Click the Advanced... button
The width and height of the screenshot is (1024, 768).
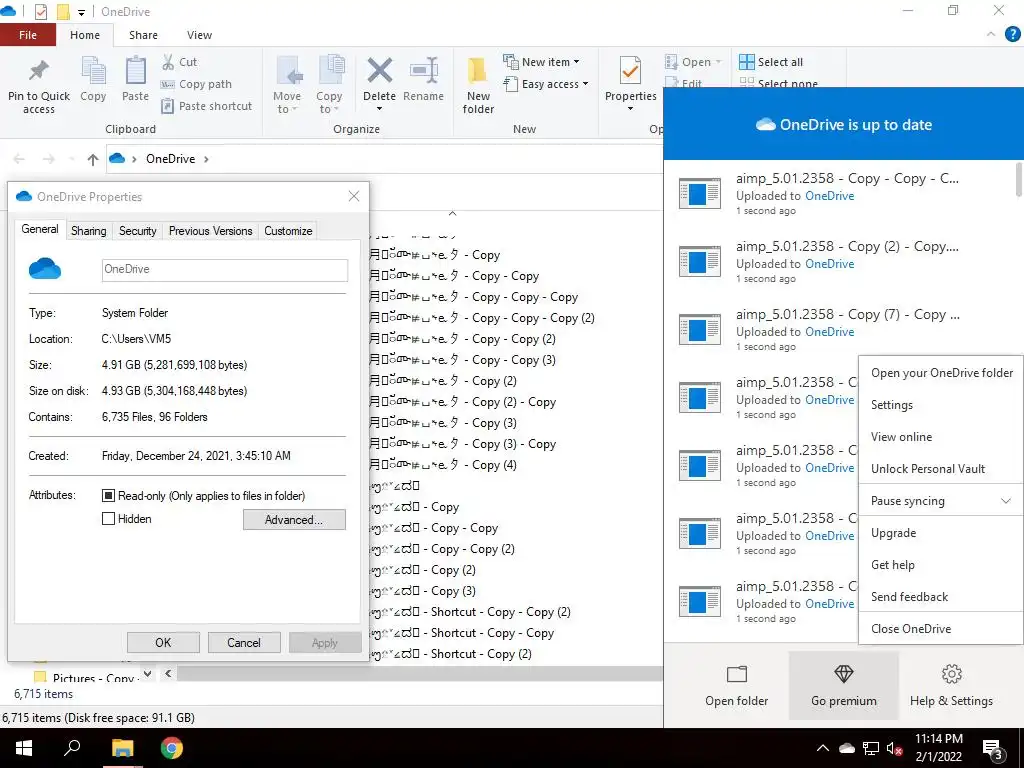tap(294, 520)
